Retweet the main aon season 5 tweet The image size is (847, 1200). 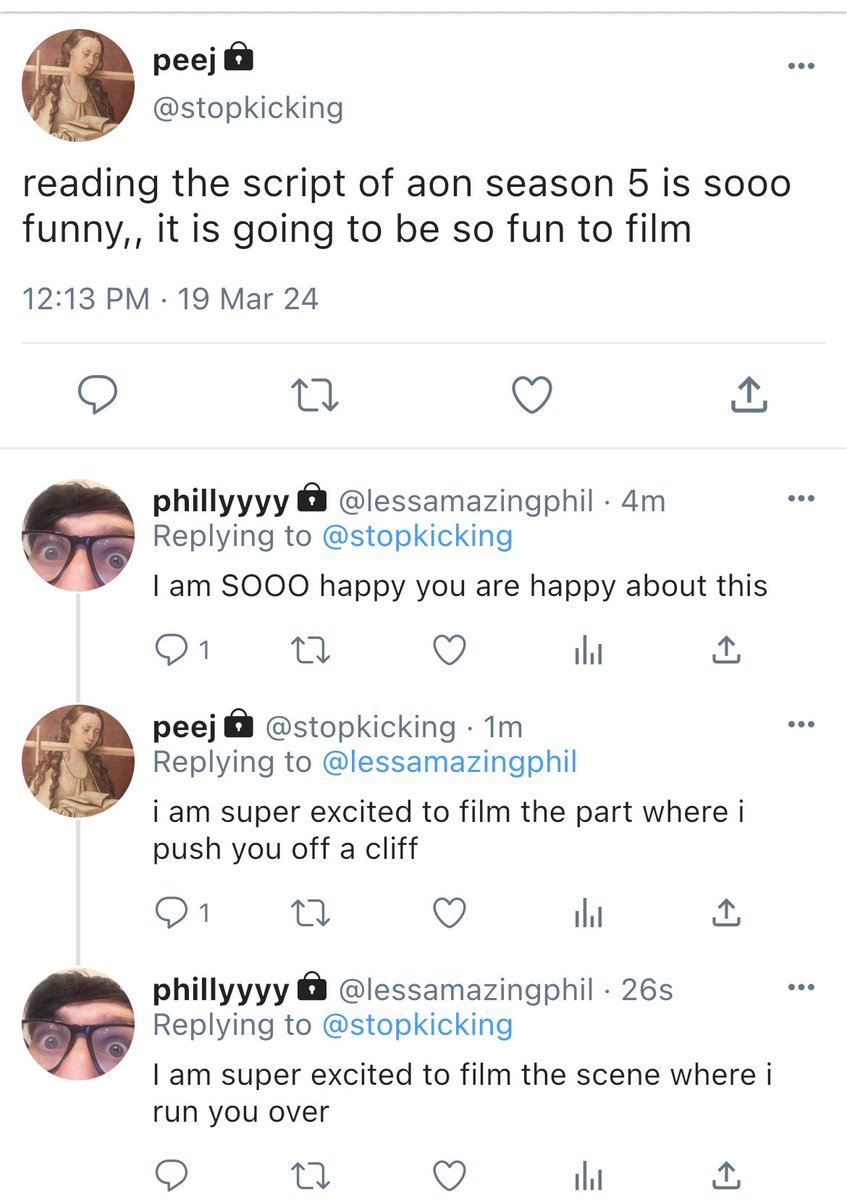point(316,397)
